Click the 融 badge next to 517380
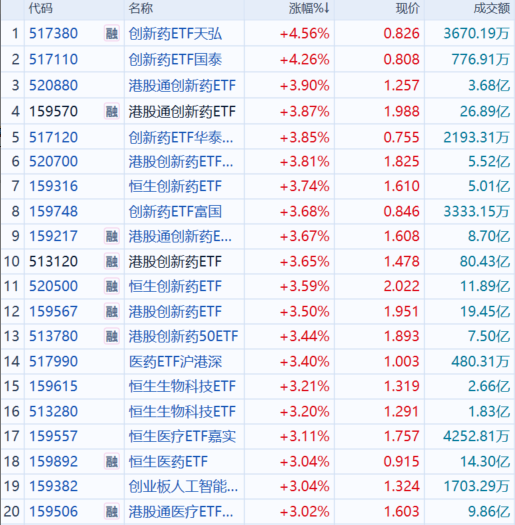515x525 pixels. pos(112,33)
